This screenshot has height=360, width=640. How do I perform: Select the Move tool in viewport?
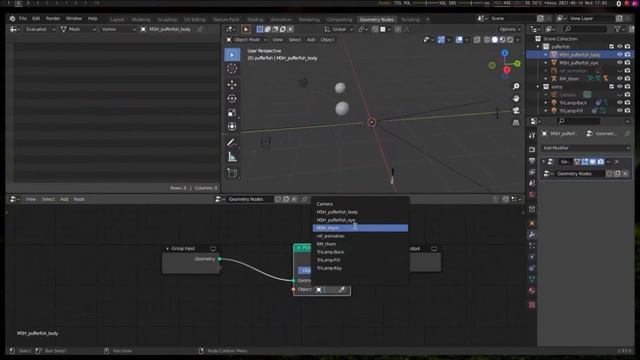coord(232,84)
